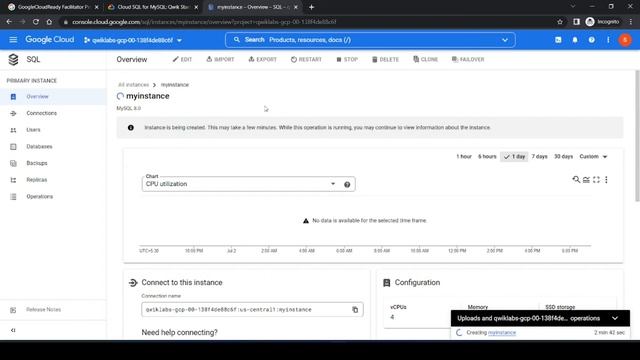This screenshot has width=640, height=360.
Task: Select the 6 hours time range
Action: click(x=487, y=157)
